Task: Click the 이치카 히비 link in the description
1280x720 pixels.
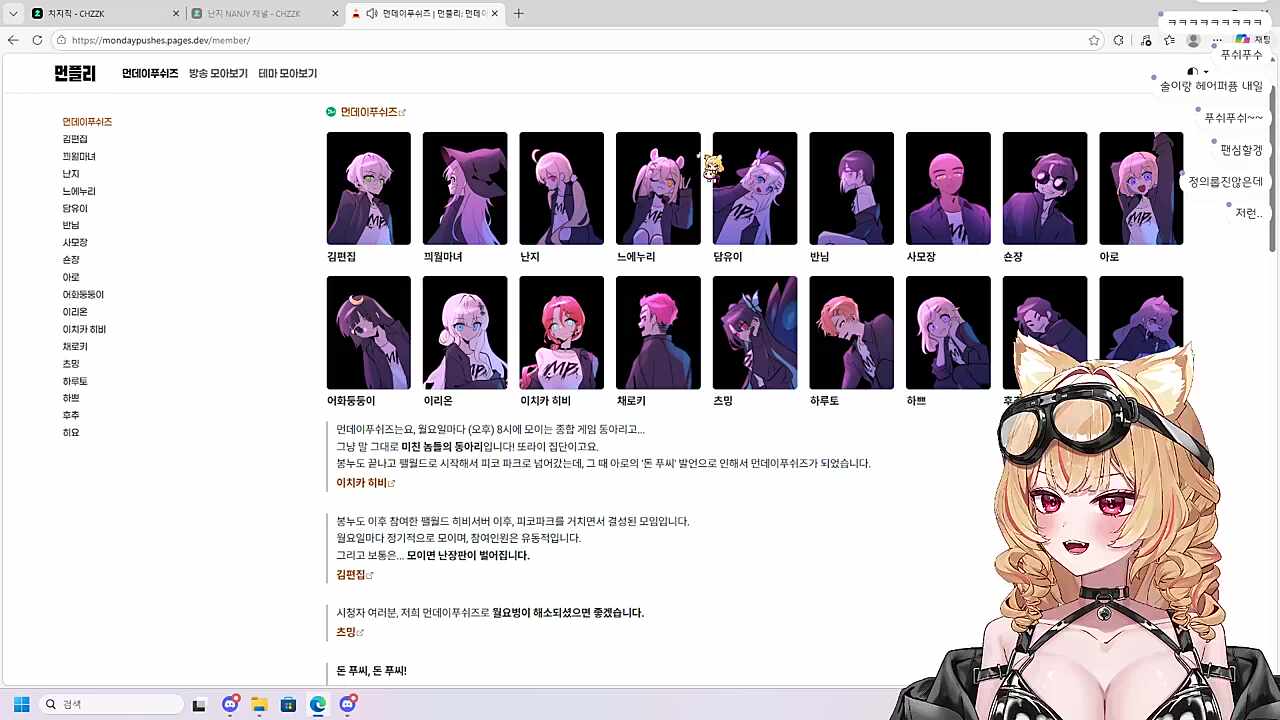Action: pyautogui.click(x=361, y=482)
